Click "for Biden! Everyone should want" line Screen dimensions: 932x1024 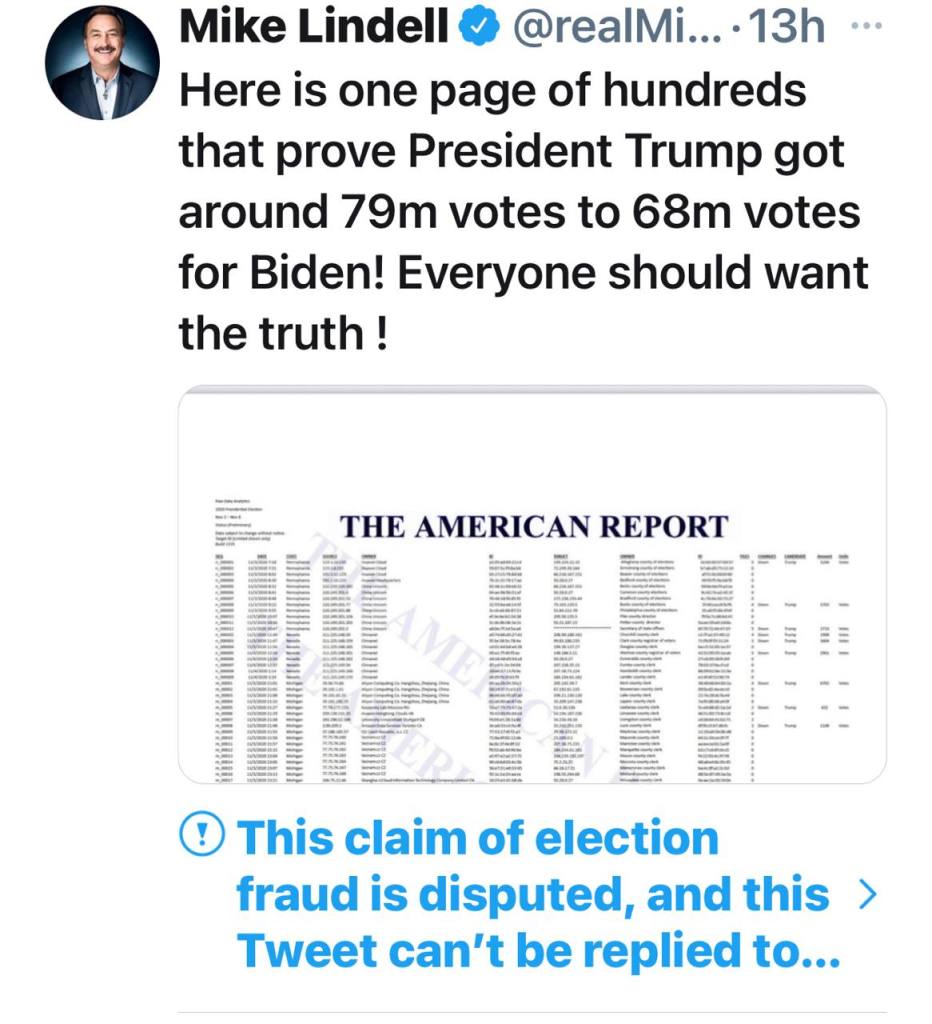524,273
